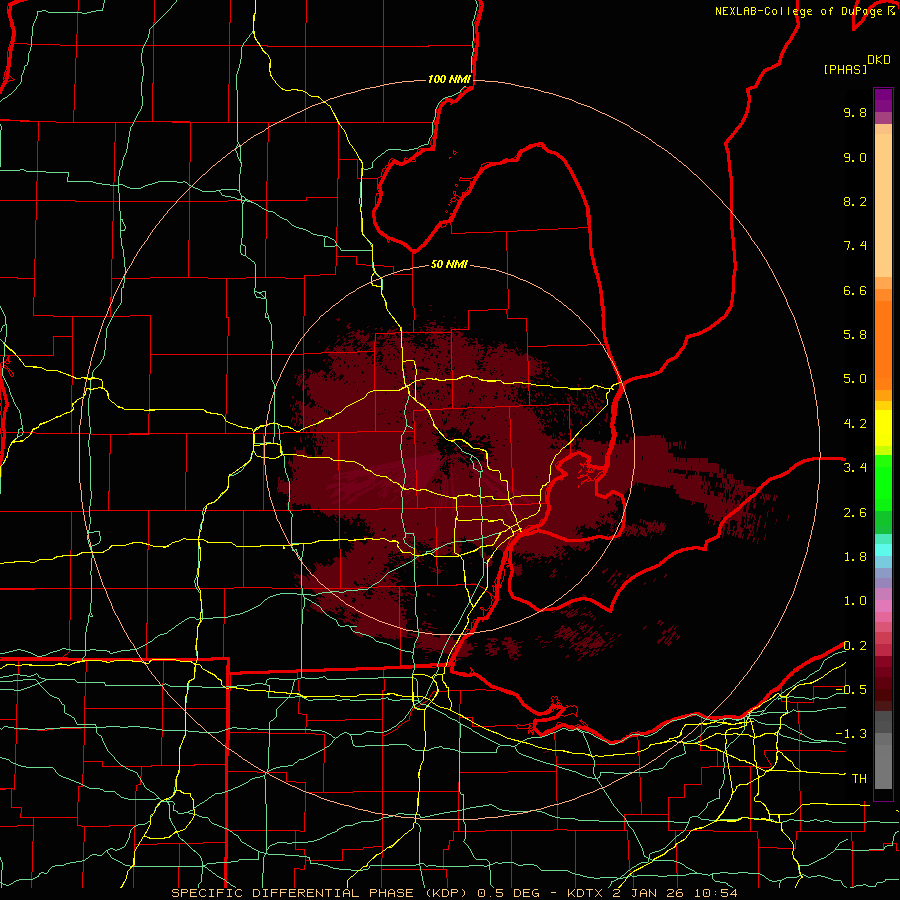
Task: Pick the pink segment of the color bar
Action: click(x=883, y=606)
